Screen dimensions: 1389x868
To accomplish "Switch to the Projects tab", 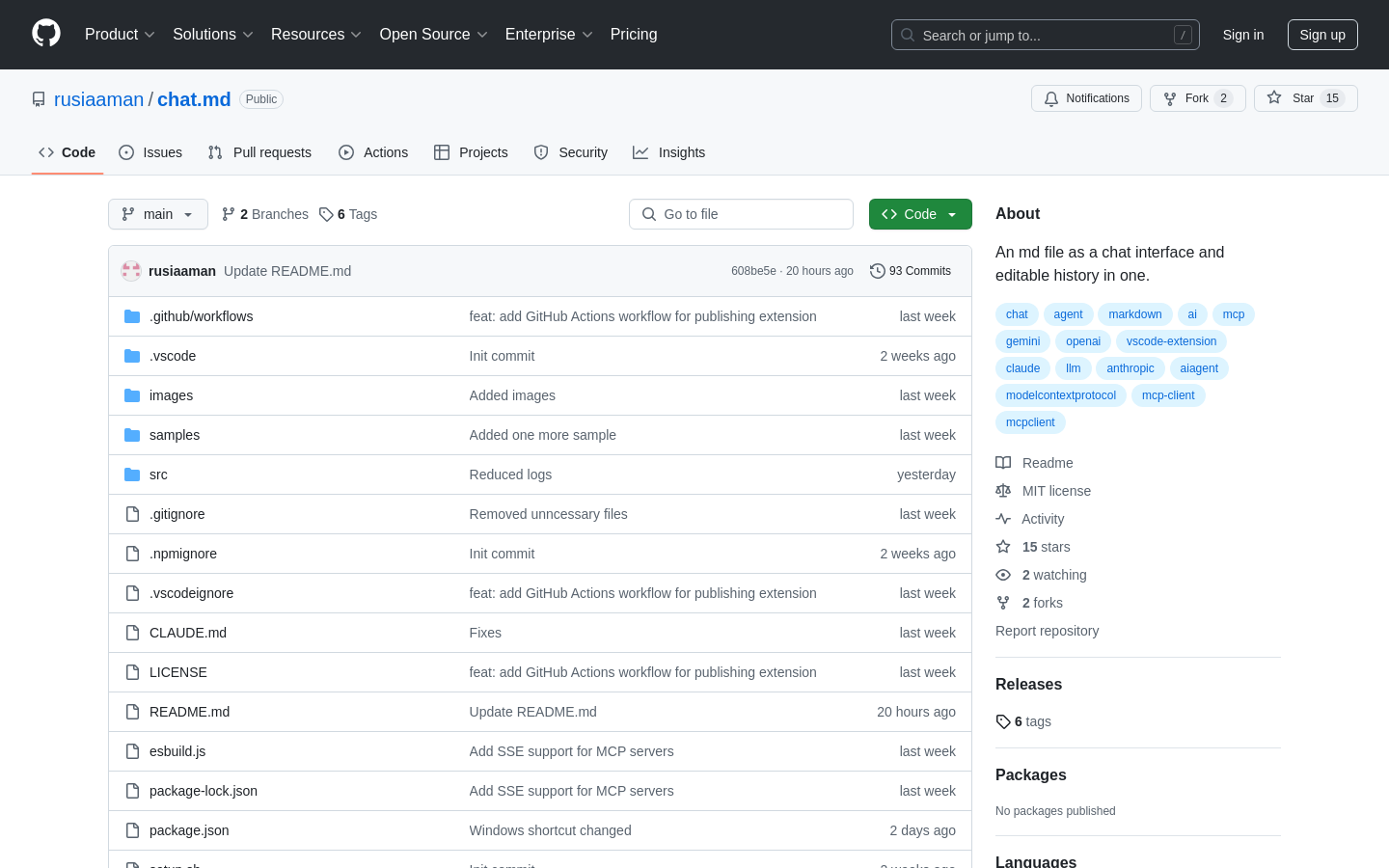I will [471, 152].
